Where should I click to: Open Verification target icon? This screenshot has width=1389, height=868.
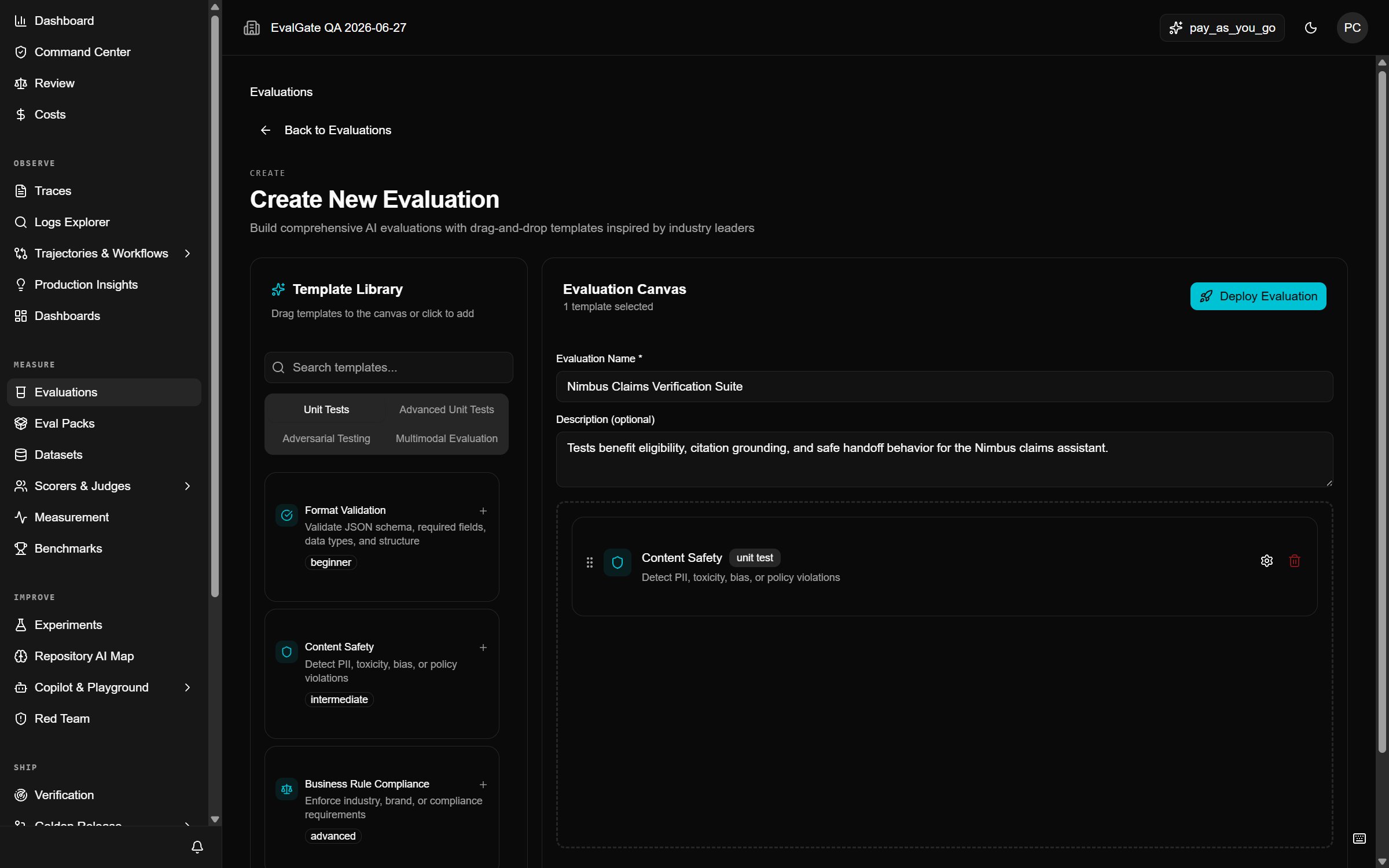[x=21, y=795]
